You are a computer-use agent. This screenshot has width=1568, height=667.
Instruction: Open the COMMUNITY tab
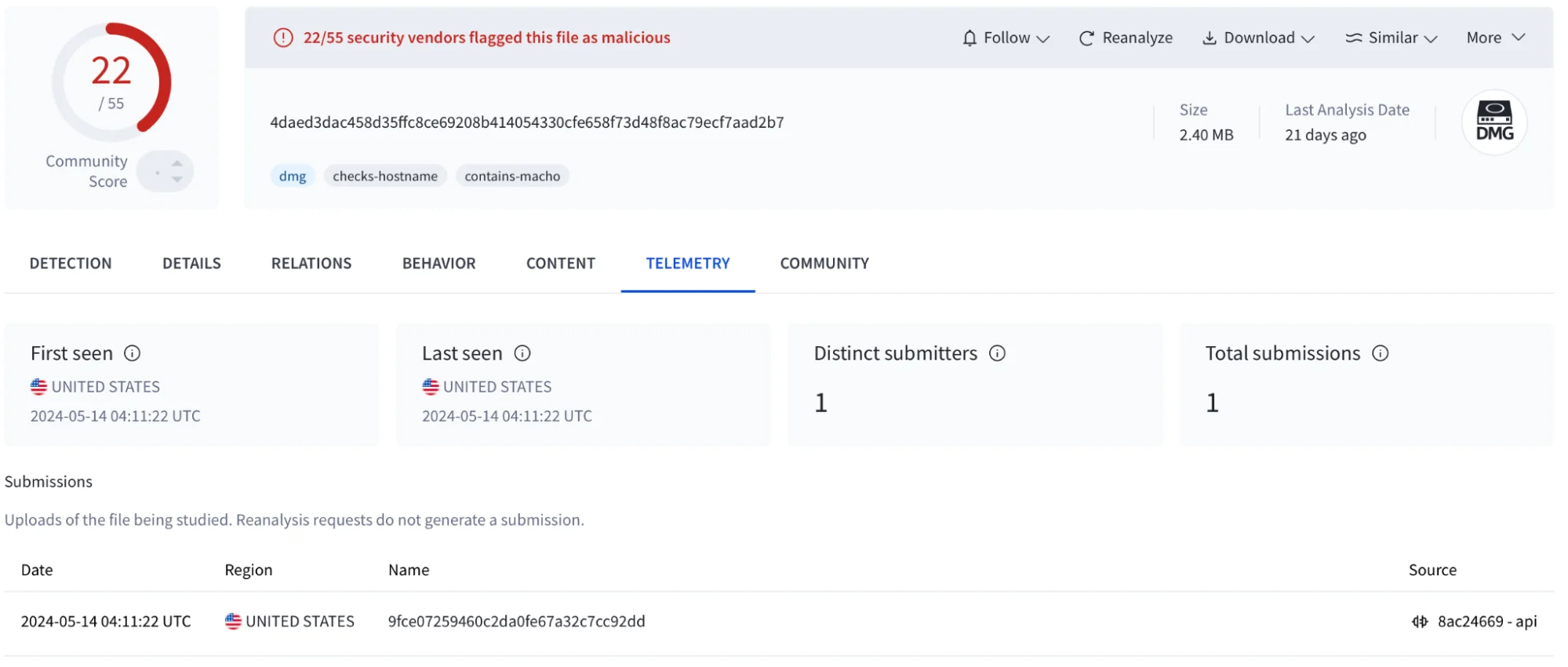824,264
